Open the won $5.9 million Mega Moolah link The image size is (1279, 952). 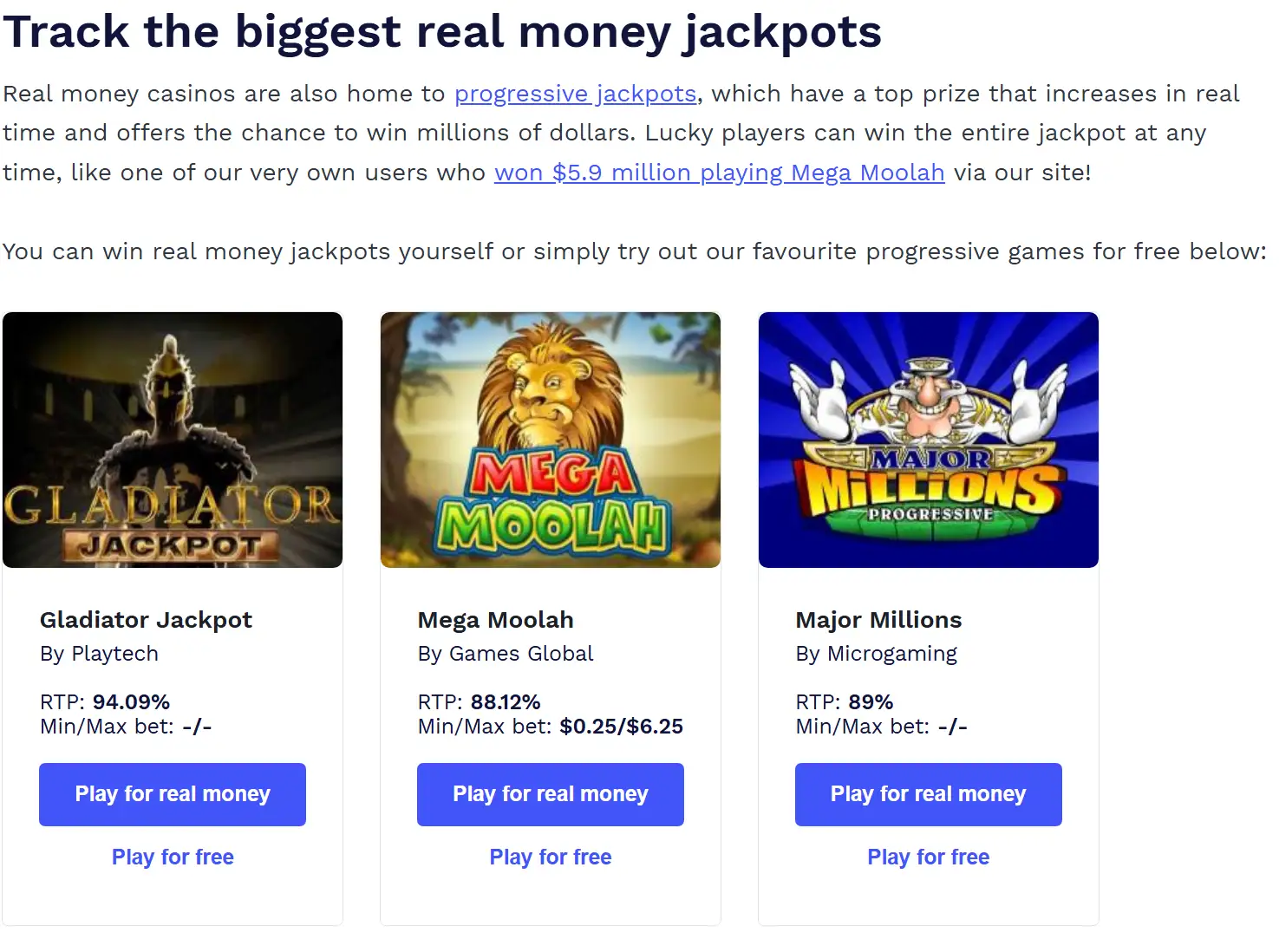pyautogui.click(x=719, y=173)
